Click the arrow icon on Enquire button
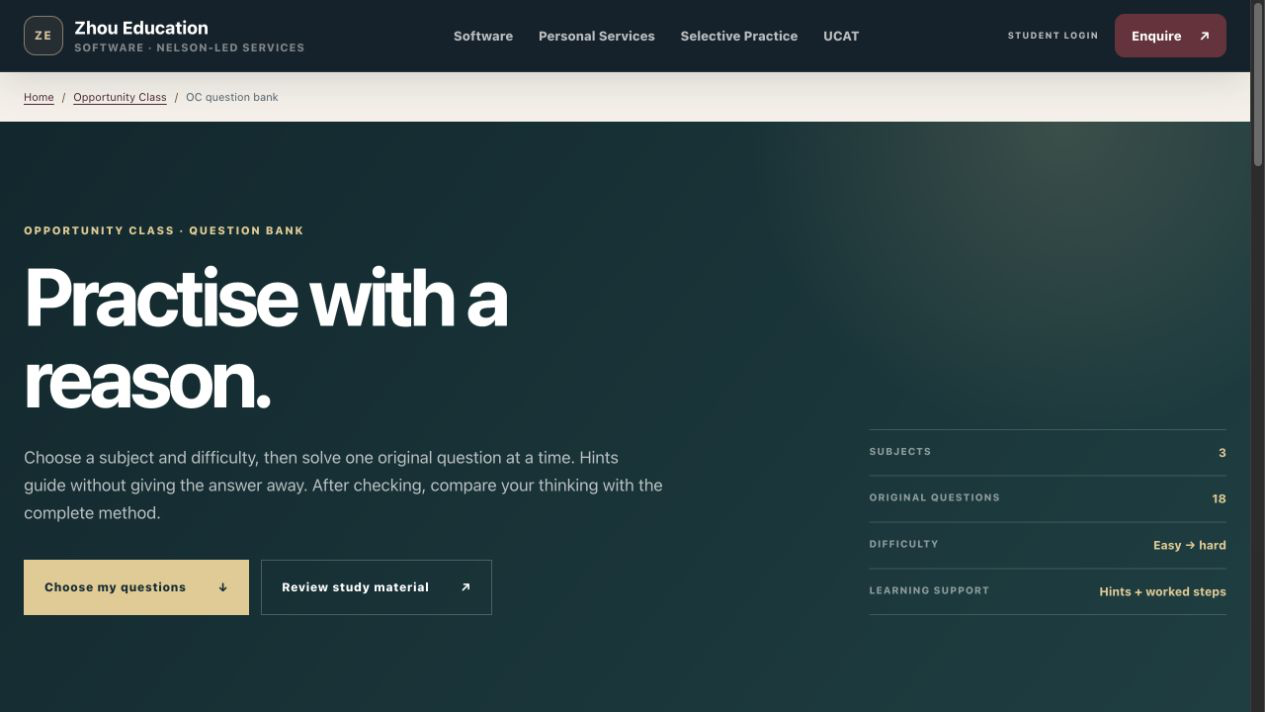 pos(1204,36)
